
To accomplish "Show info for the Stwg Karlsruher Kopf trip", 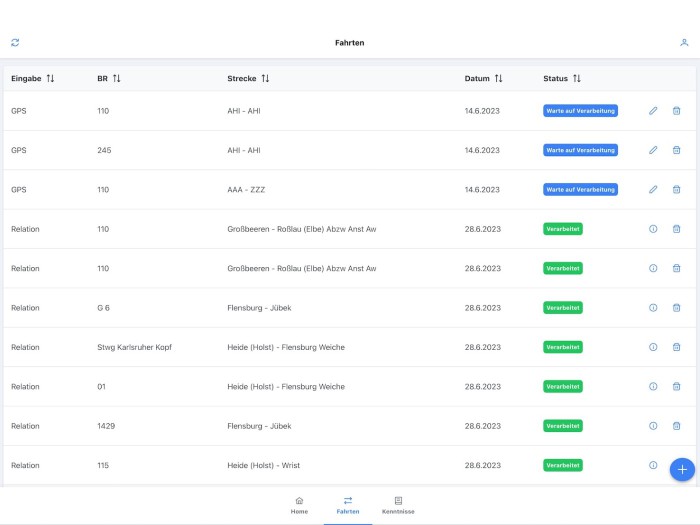I will [x=653, y=347].
